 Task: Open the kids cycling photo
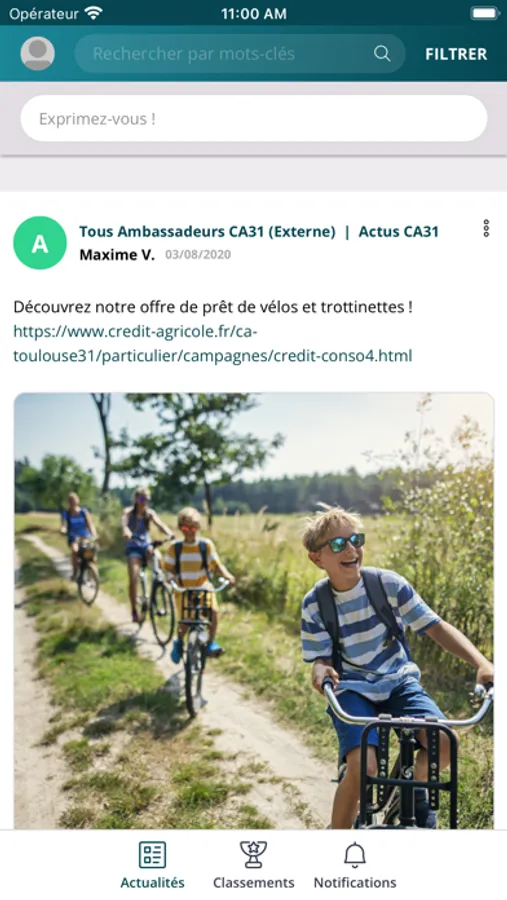pyautogui.click(x=254, y=611)
